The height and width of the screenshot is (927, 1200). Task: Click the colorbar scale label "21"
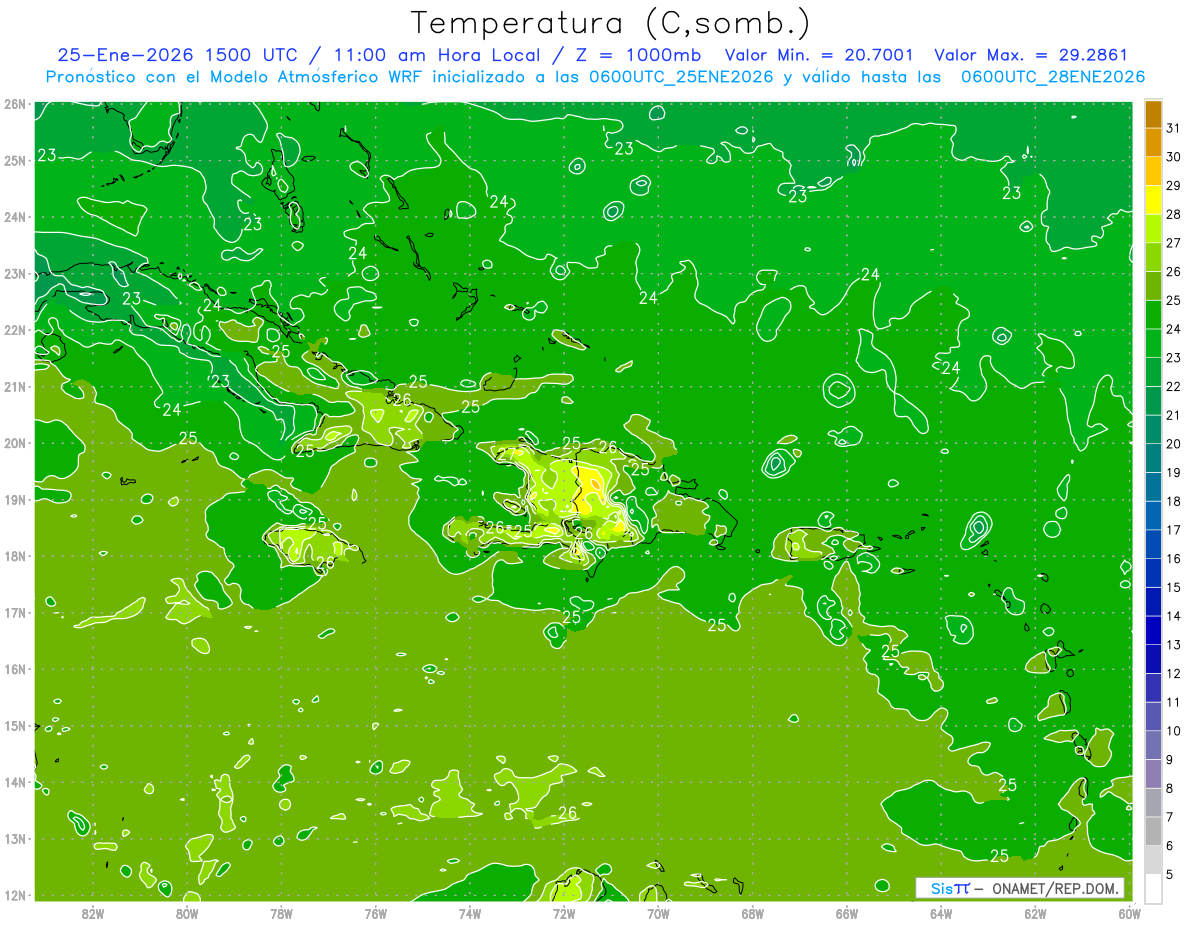click(x=1173, y=415)
